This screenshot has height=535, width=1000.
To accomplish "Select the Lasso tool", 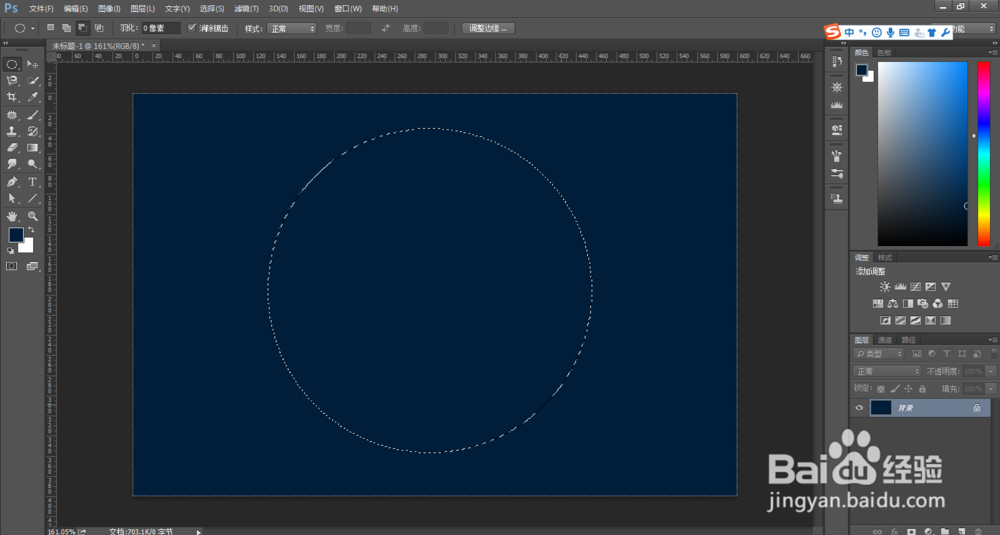I will [x=11, y=81].
